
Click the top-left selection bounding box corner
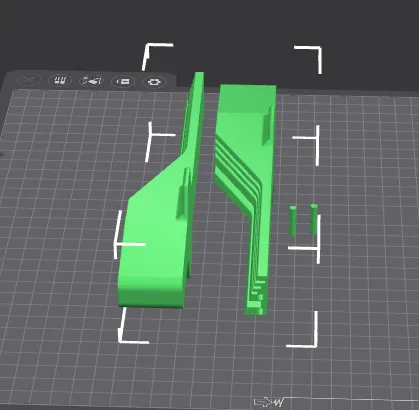tap(157, 55)
